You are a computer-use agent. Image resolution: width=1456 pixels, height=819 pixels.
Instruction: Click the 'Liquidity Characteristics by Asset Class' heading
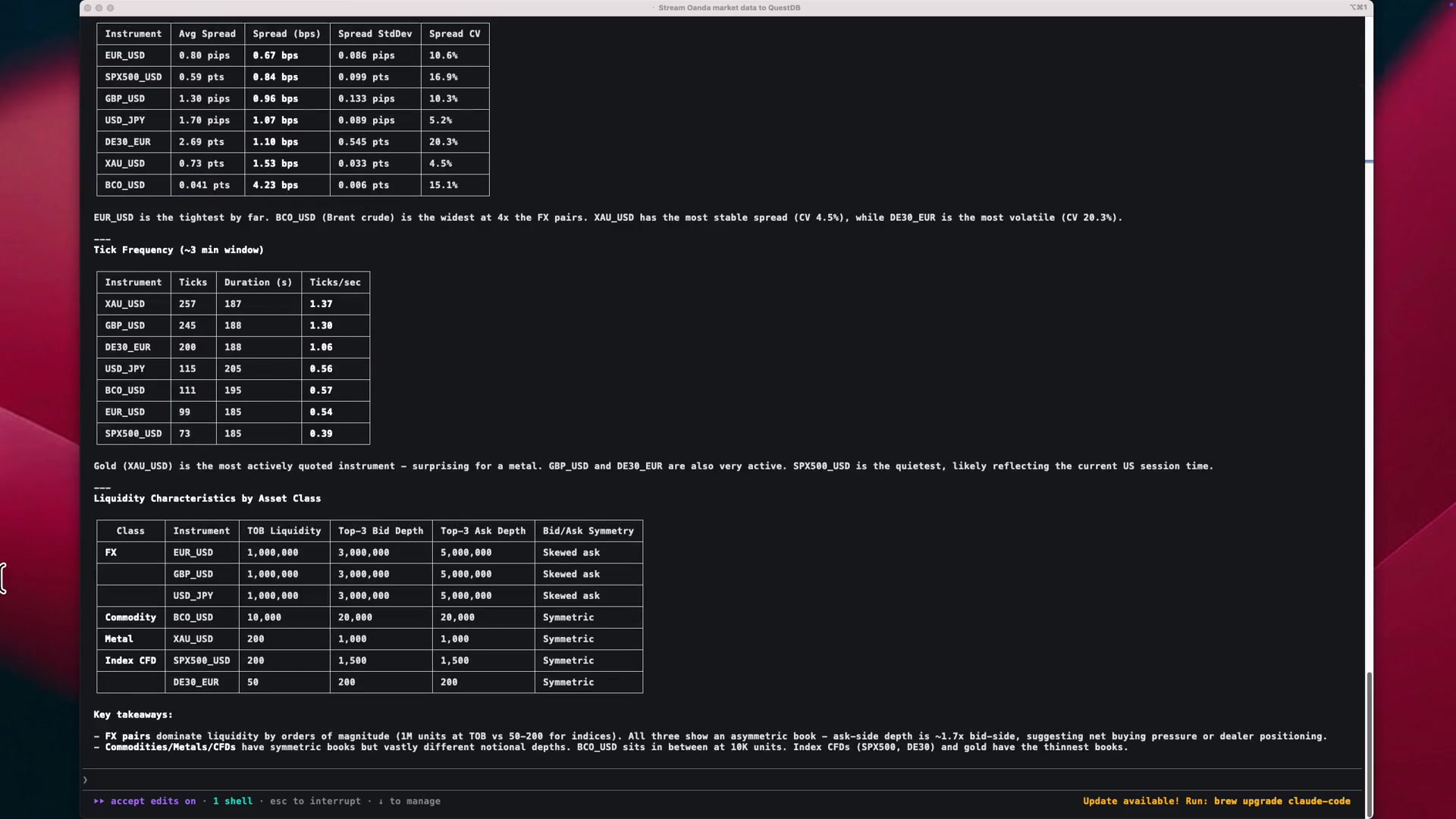(207, 499)
